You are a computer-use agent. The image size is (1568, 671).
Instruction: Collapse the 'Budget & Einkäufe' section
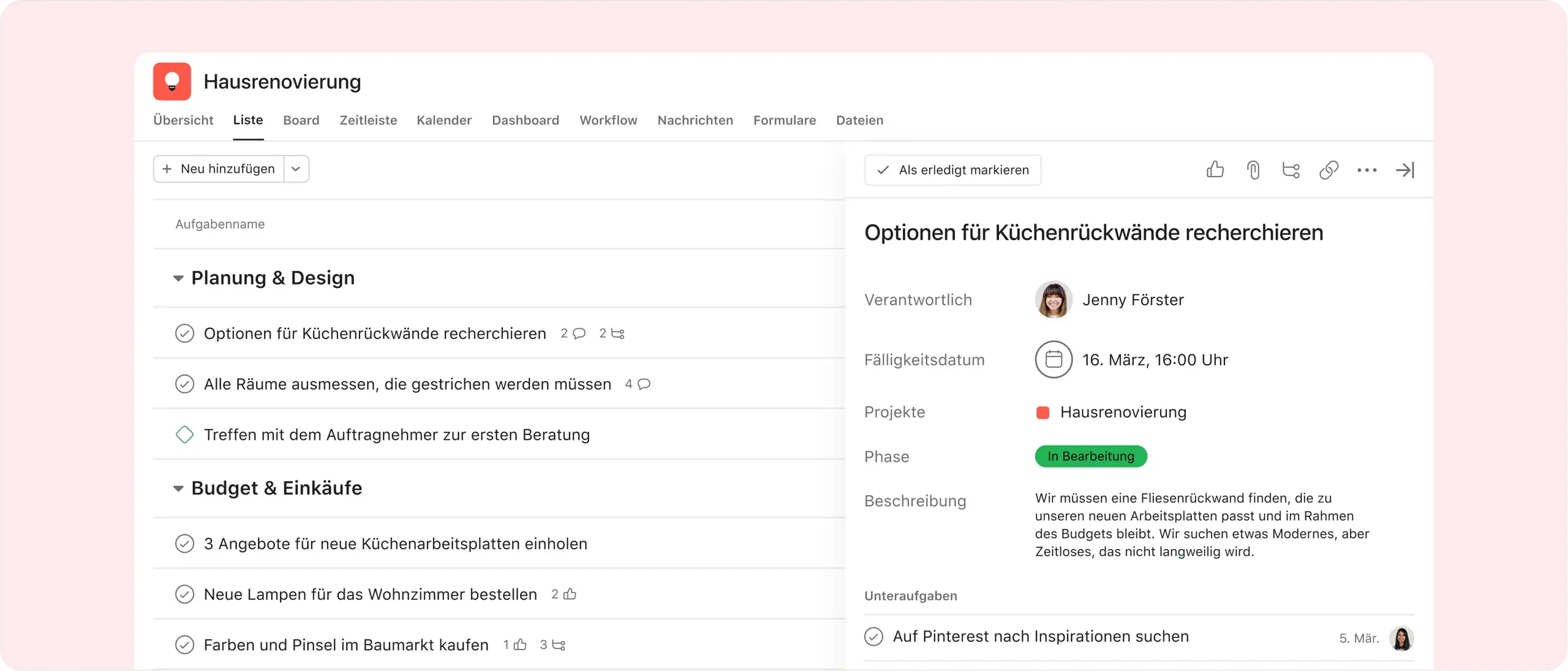coord(178,488)
